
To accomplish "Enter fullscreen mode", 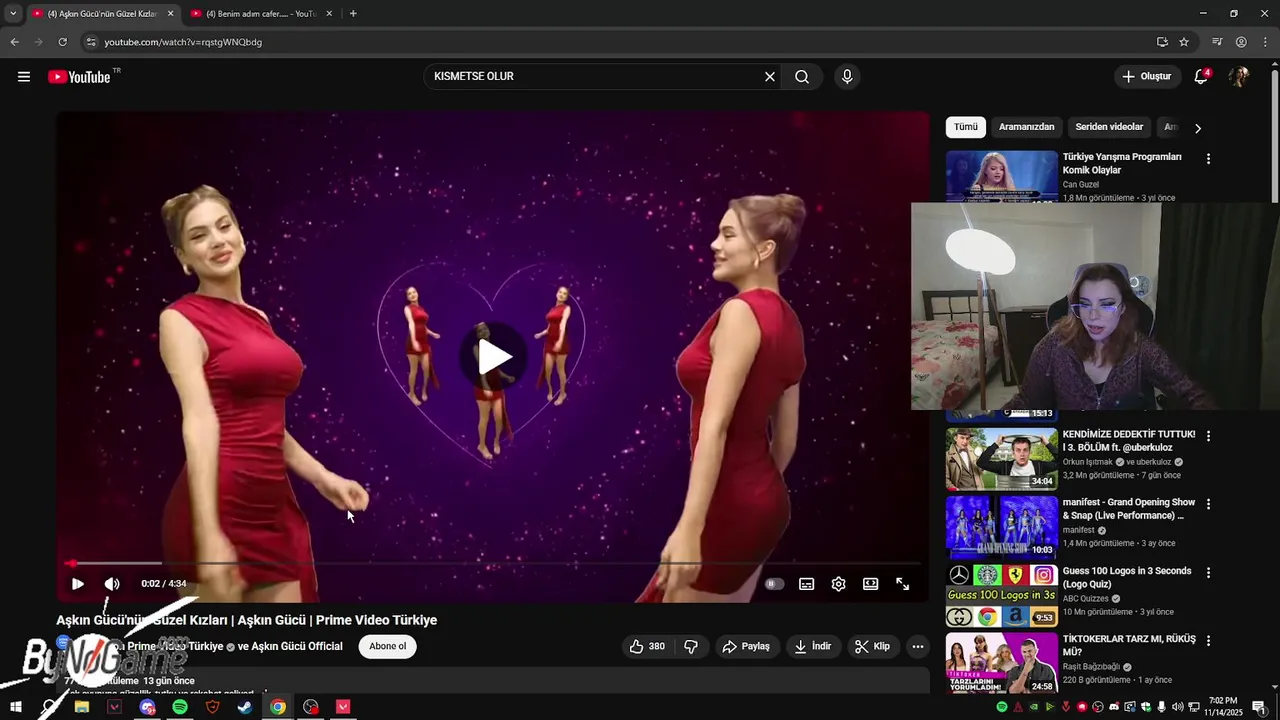I will click(902, 584).
